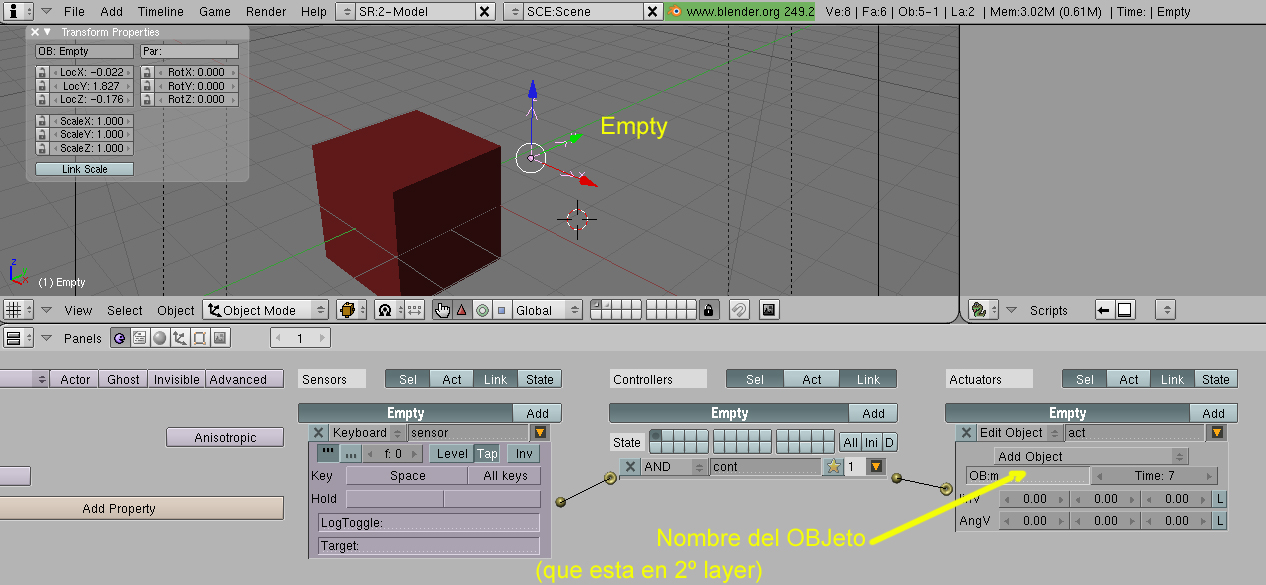The height and width of the screenshot is (585, 1266).
Task: Toggle the LocX lock icon
Action: tap(42, 72)
